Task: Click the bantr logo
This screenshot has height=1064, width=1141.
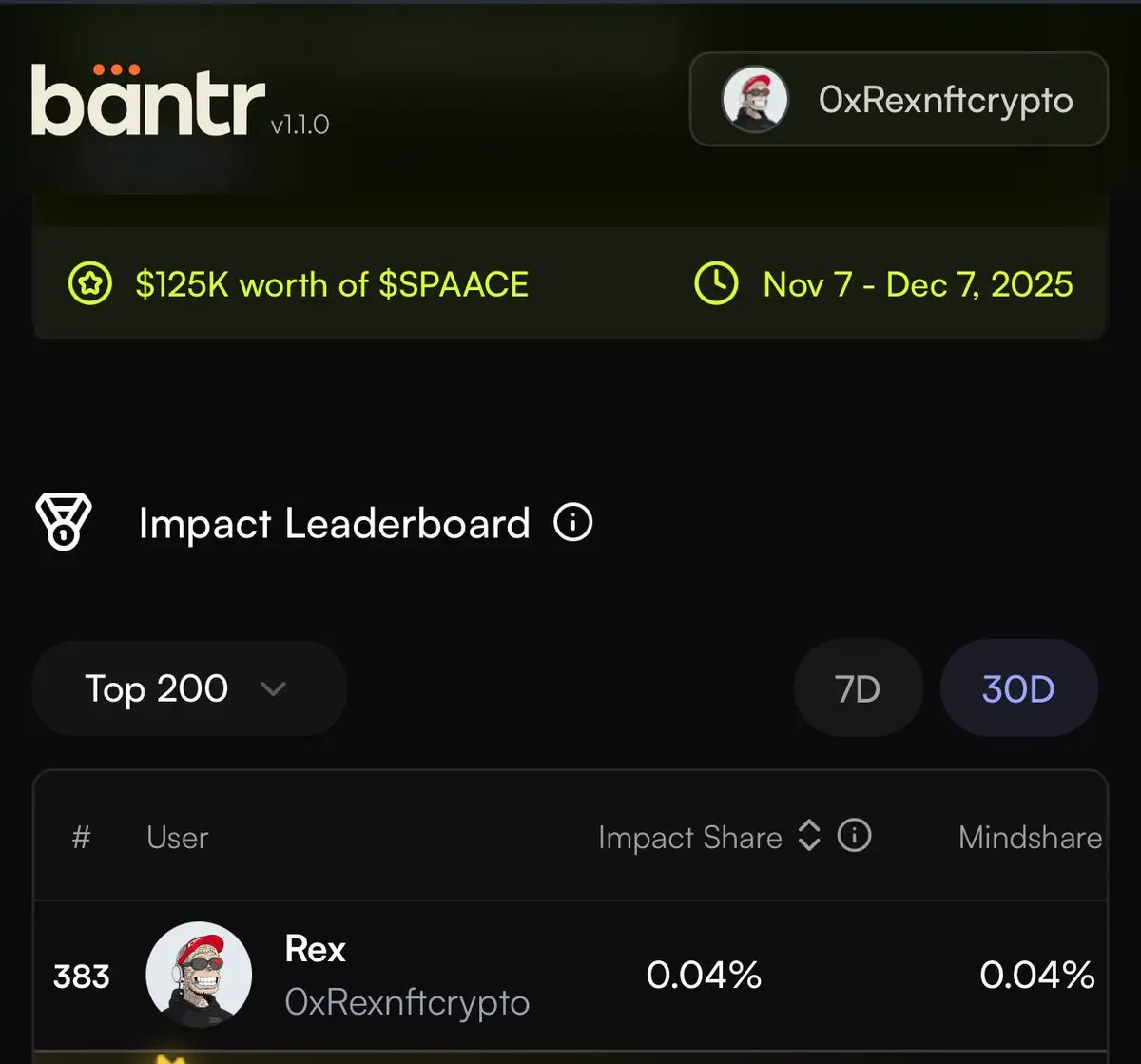Action: click(149, 102)
